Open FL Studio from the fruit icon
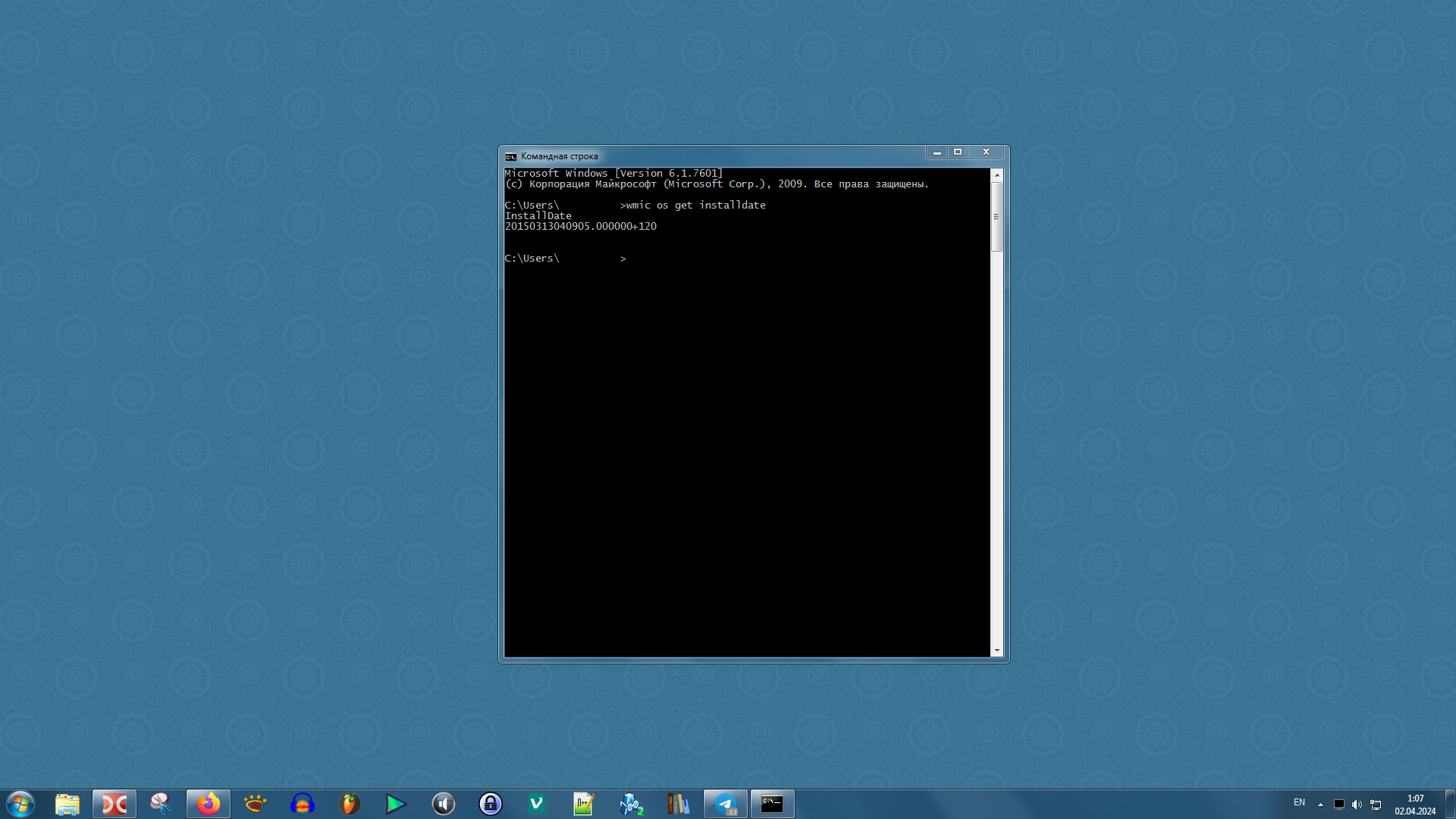The image size is (1456, 819). click(x=350, y=804)
